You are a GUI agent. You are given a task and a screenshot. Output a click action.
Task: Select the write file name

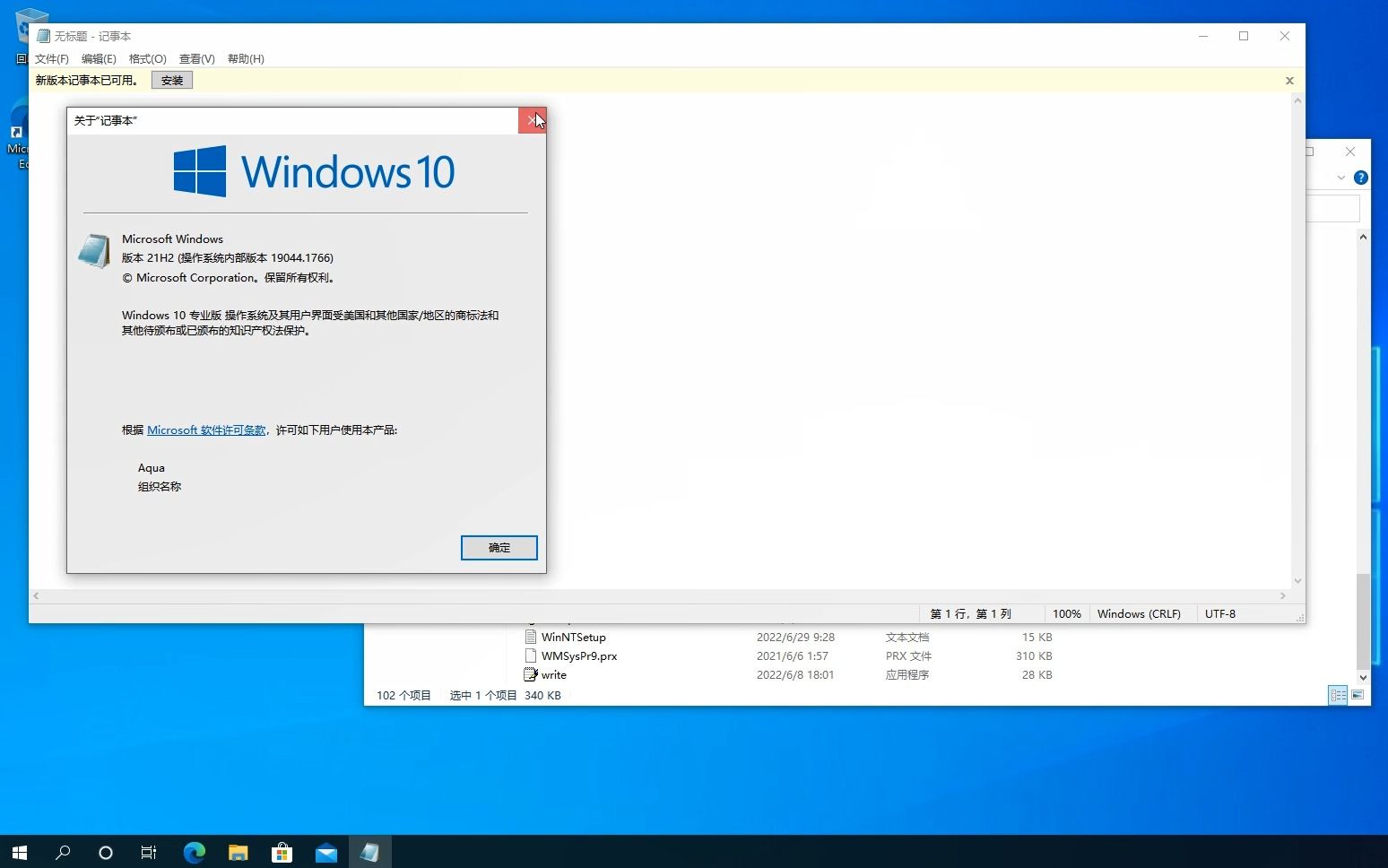click(x=554, y=674)
